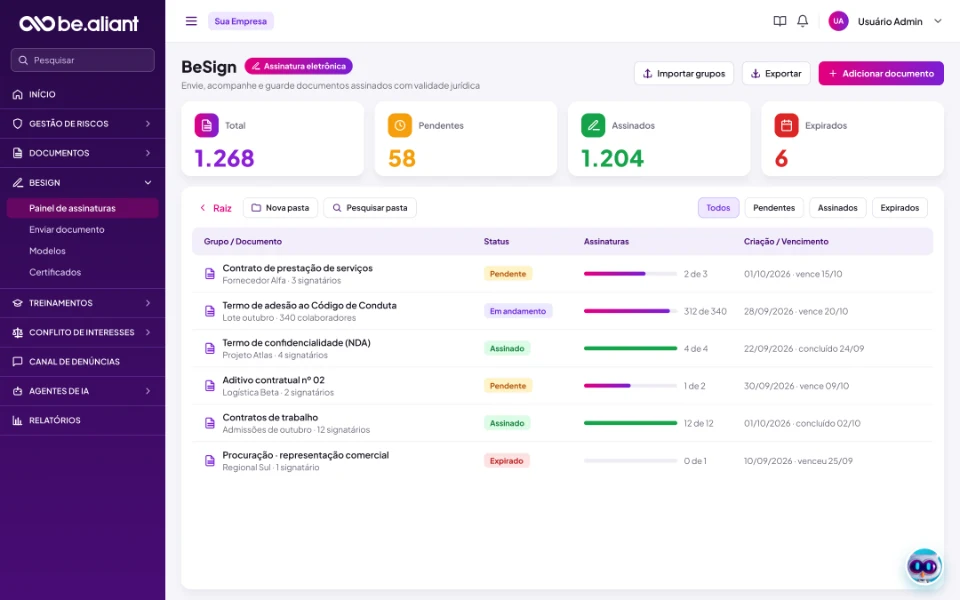Expand Agentes de IA chevron

click(148, 391)
